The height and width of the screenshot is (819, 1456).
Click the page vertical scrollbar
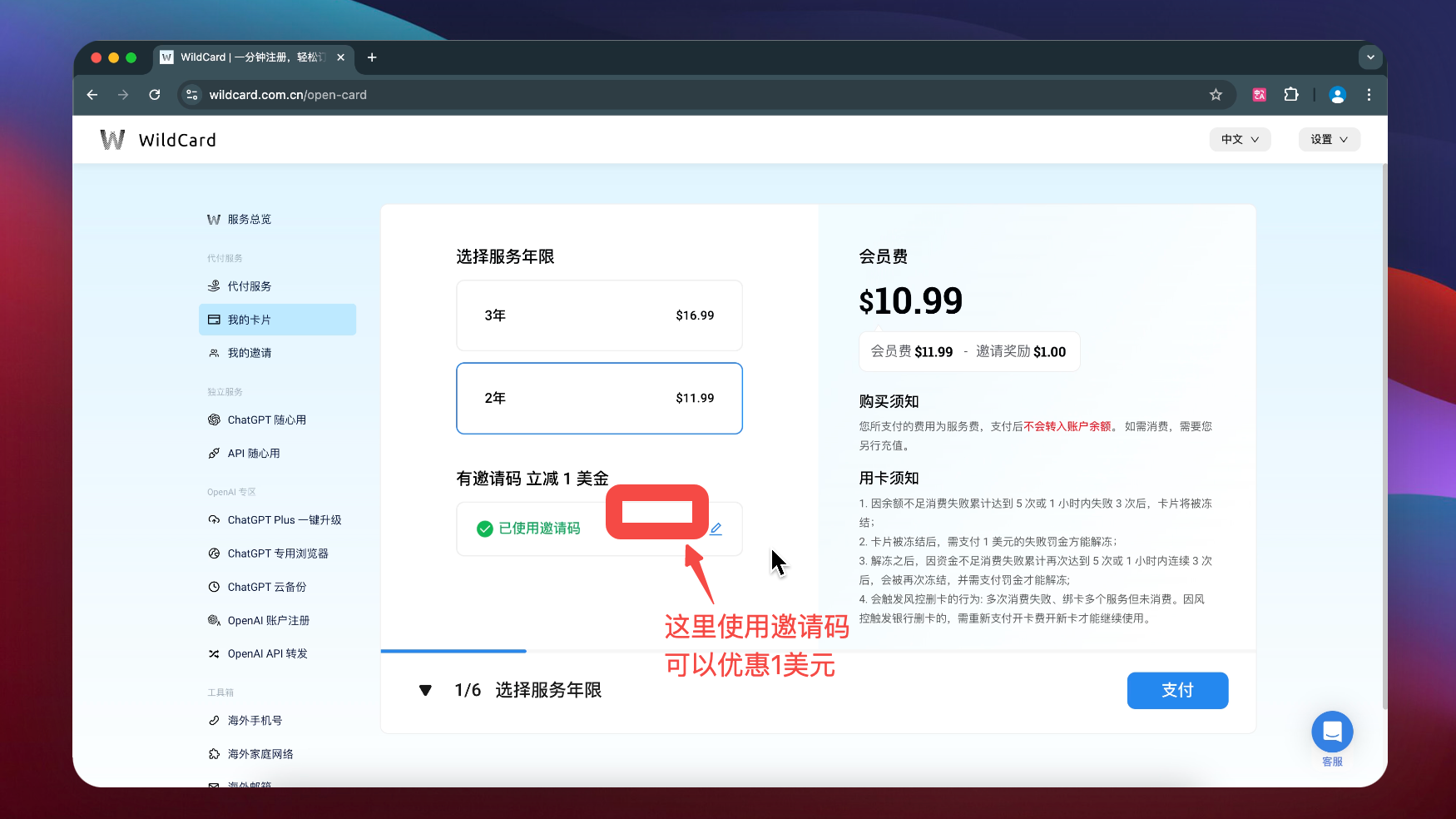[1384, 437]
